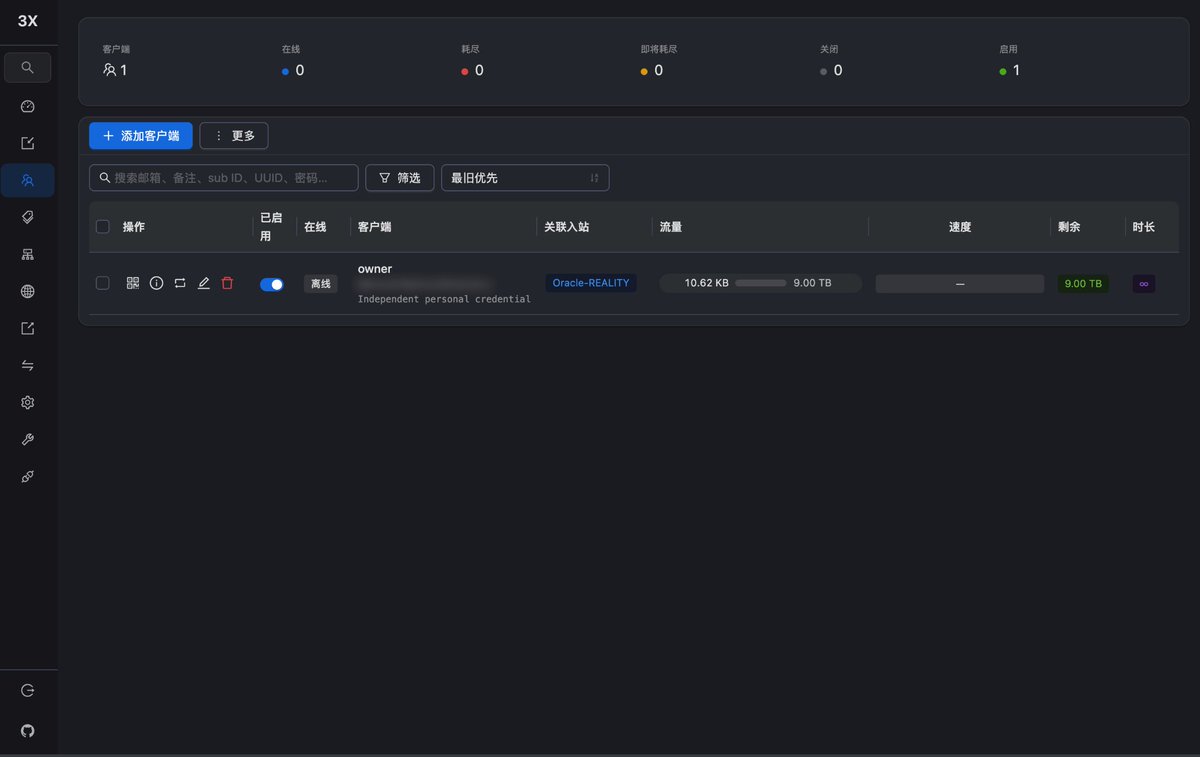This screenshot has width=1200, height=757.
Task: Open the plug icon page in sidebar
Action: (28, 477)
